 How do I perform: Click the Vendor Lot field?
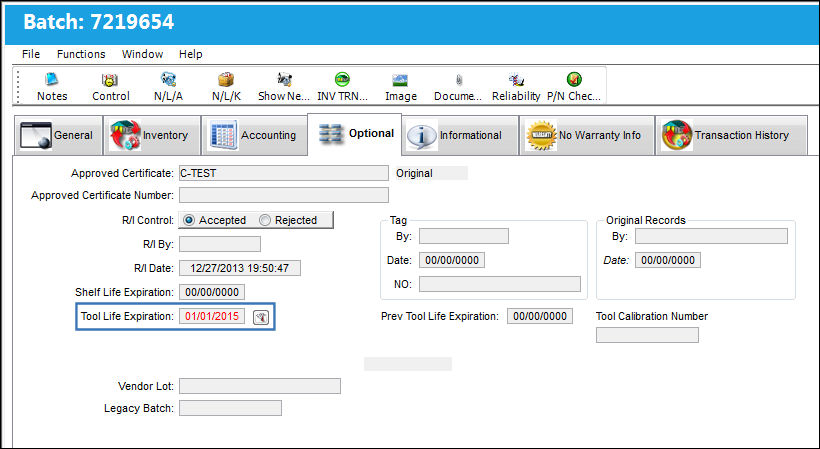click(x=260, y=386)
